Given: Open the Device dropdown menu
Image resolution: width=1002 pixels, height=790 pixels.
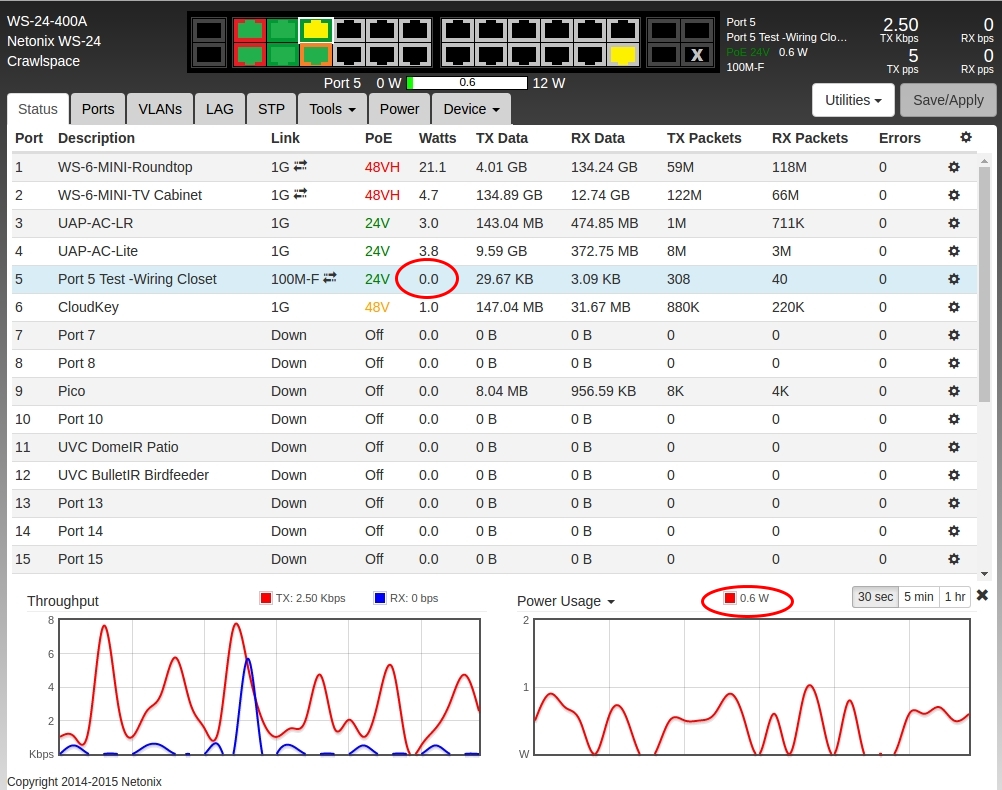Looking at the screenshot, I should tap(471, 109).
